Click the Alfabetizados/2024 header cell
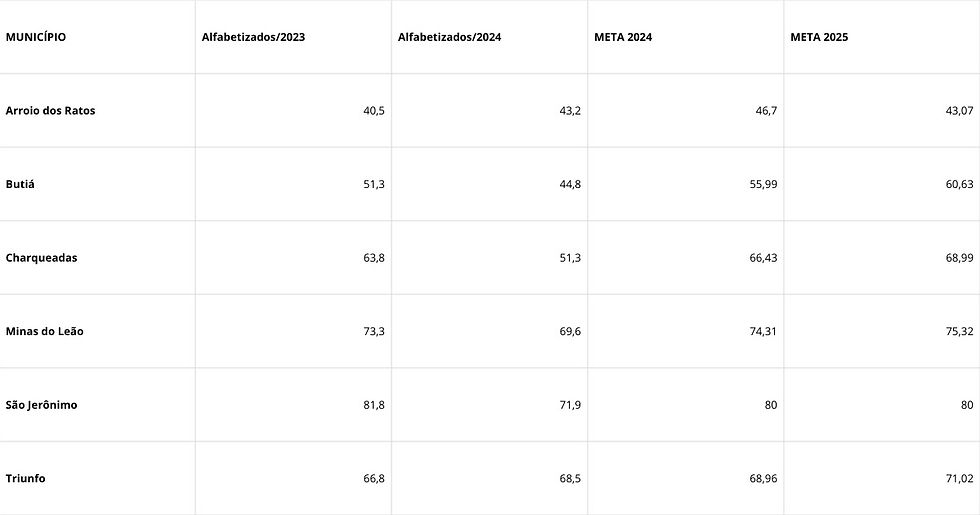980x515 pixels. click(x=449, y=38)
